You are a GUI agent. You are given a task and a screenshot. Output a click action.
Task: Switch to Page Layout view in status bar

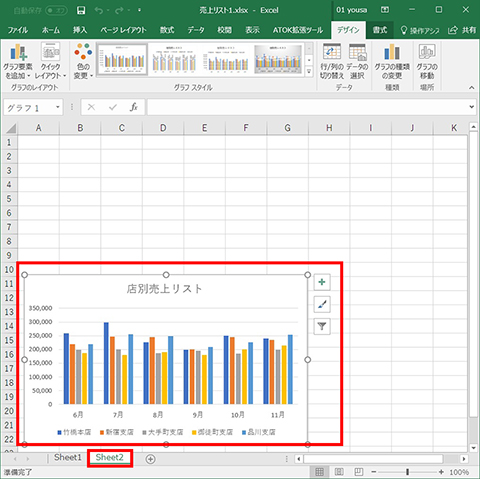tap(339, 472)
